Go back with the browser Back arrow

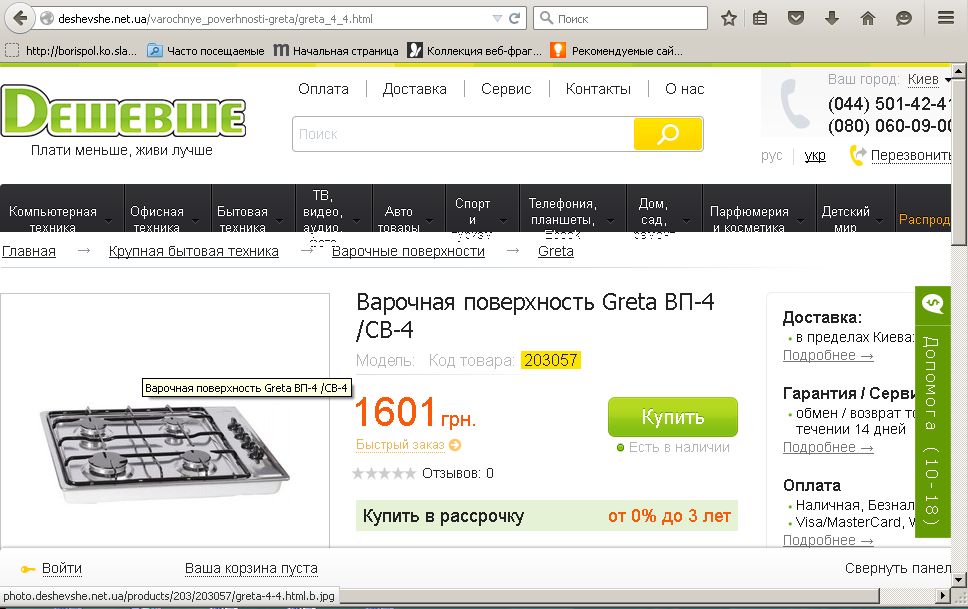[20, 18]
